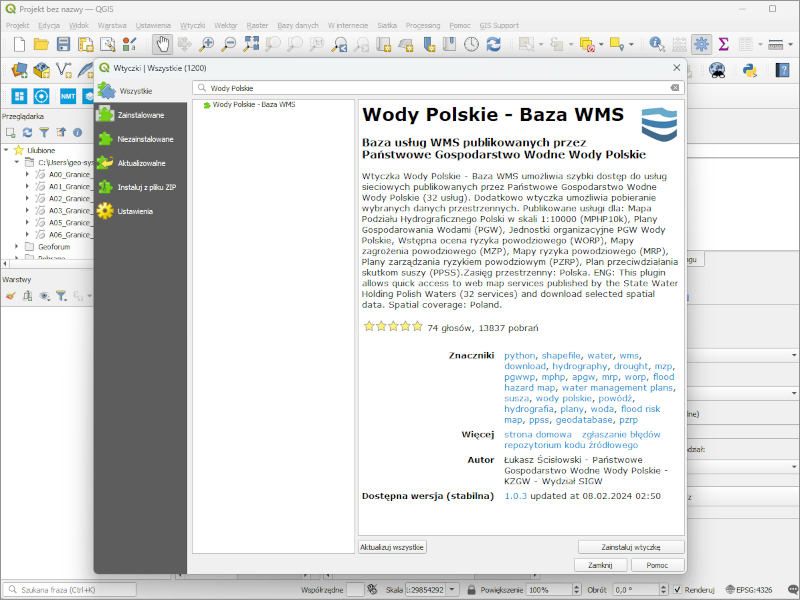The width and height of the screenshot is (800, 600).
Task: Click the Help book icon in toolbar
Action: point(782,70)
